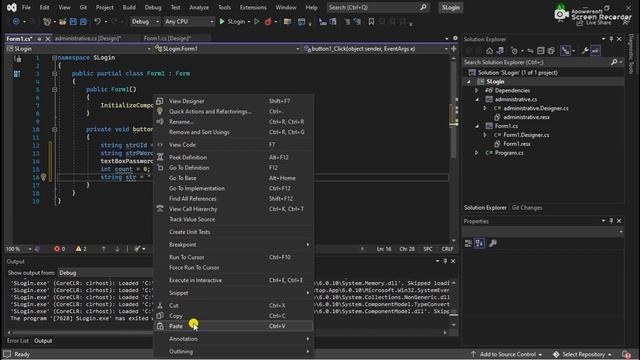Viewport: 640px width, 360px height.
Task: Click Property Pages wrench in Properties
Action: click(493, 244)
